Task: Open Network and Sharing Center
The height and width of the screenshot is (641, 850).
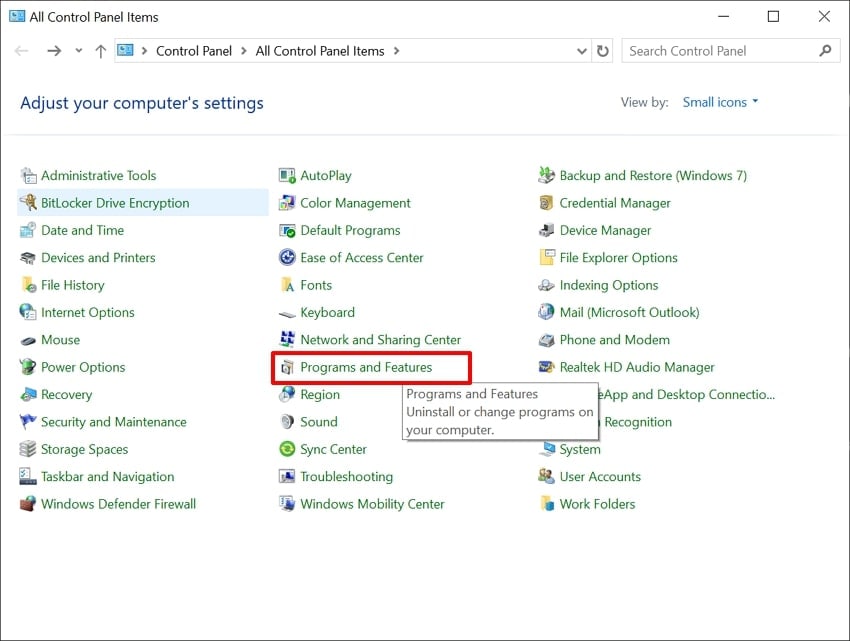Action: (x=380, y=339)
